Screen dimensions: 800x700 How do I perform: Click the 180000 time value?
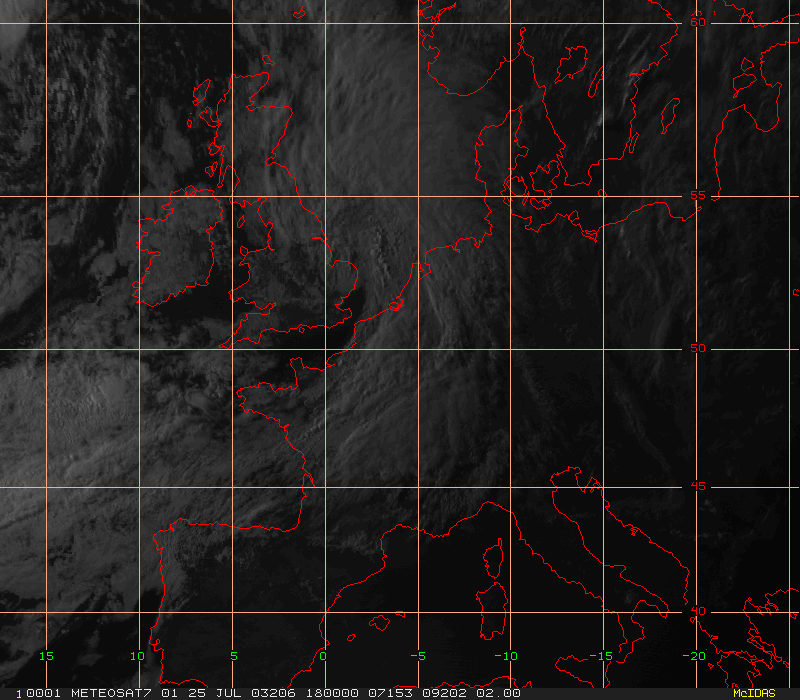pyautogui.click(x=332, y=693)
